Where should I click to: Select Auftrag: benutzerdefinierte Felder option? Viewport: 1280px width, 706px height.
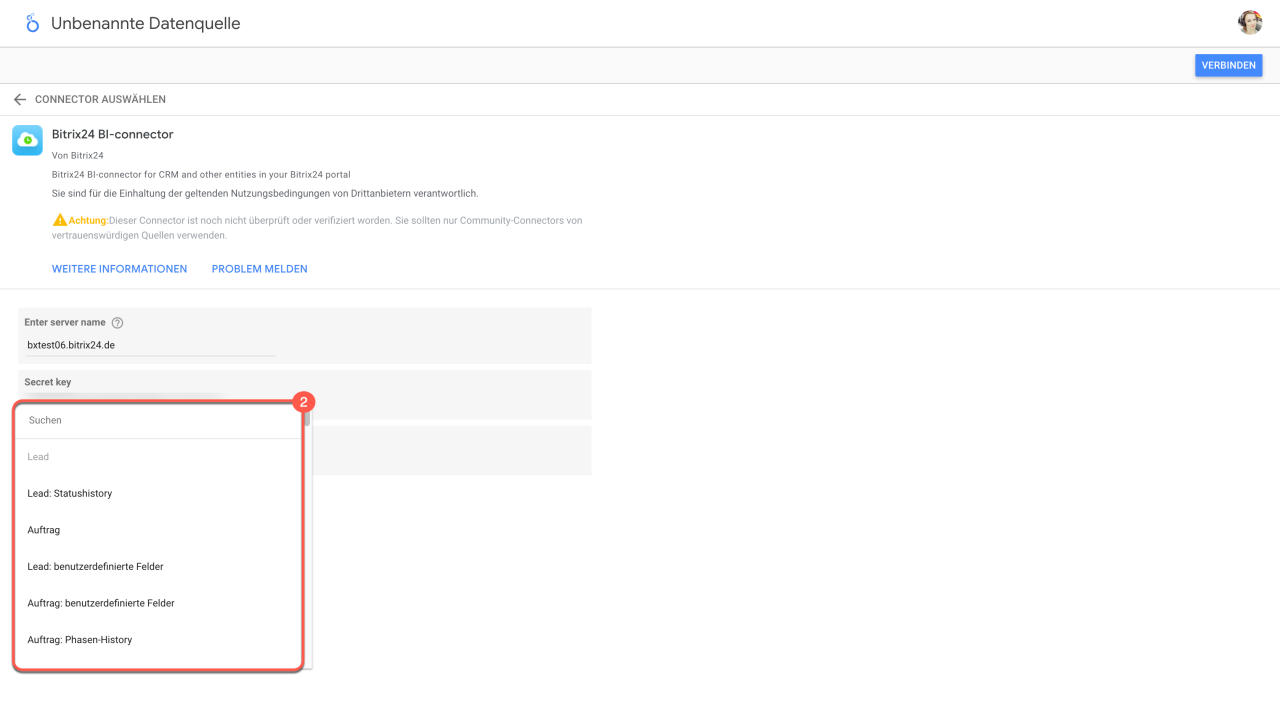[159, 603]
